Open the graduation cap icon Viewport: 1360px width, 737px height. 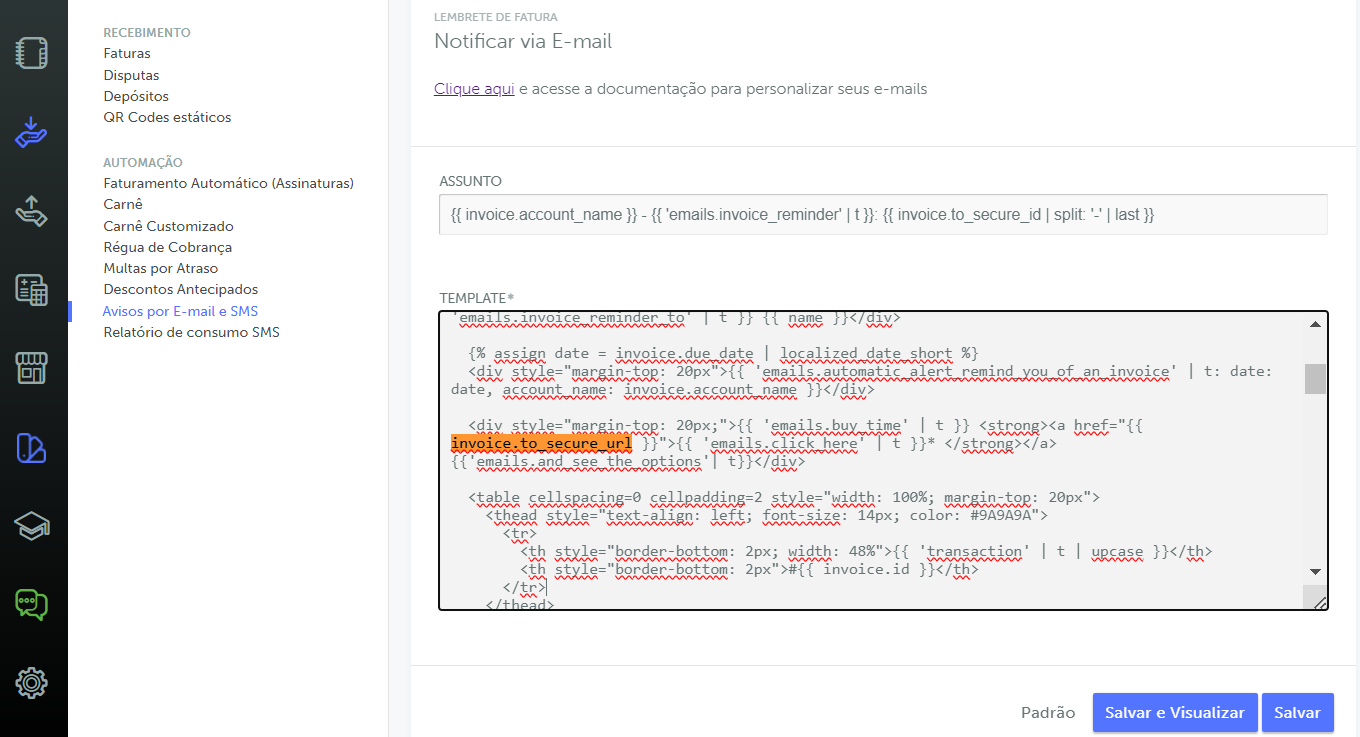coord(32,526)
